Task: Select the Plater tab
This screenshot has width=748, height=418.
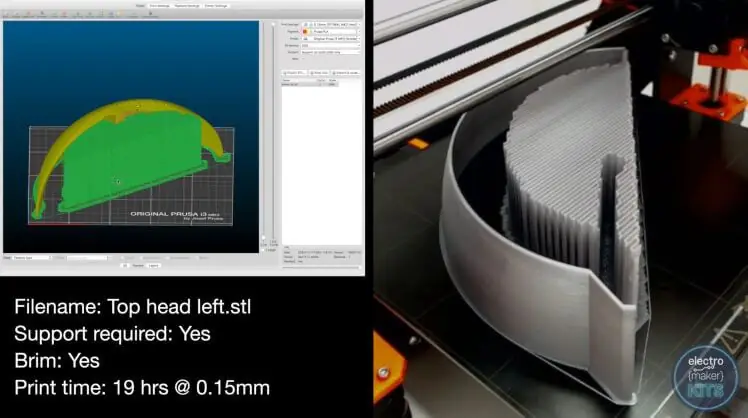Action: [x=140, y=6]
